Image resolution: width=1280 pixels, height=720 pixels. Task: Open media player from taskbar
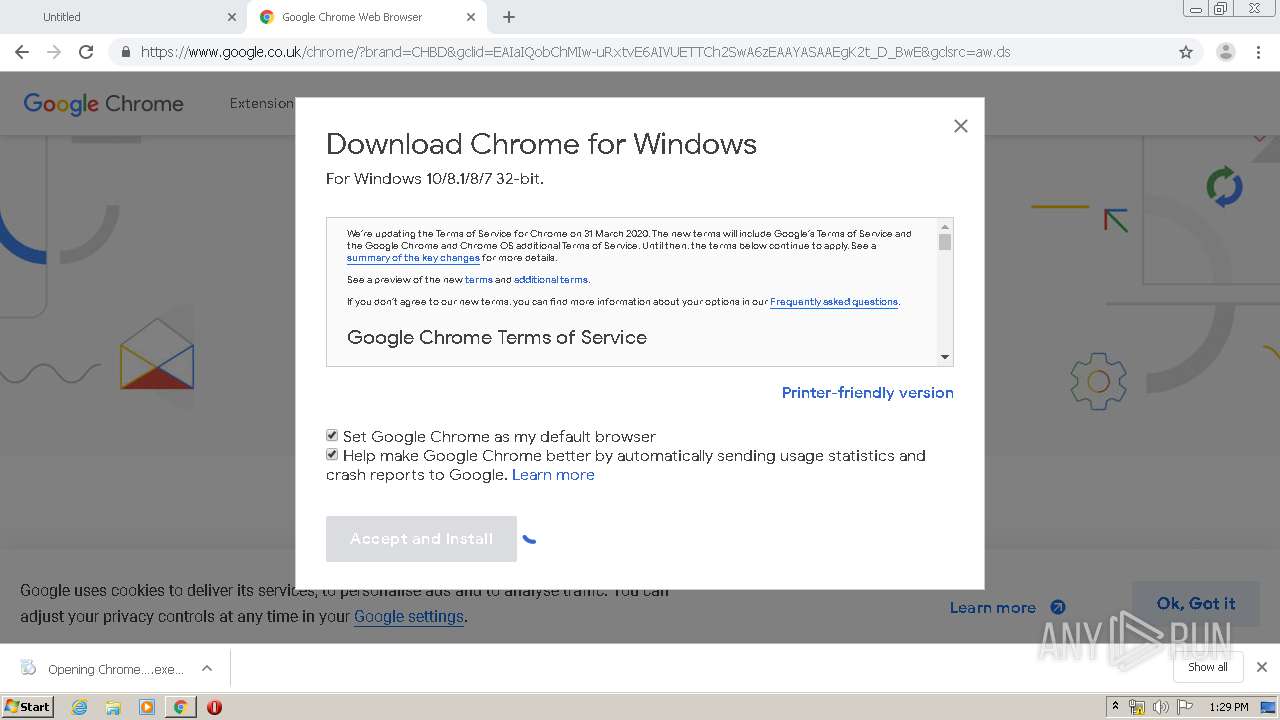[147, 707]
